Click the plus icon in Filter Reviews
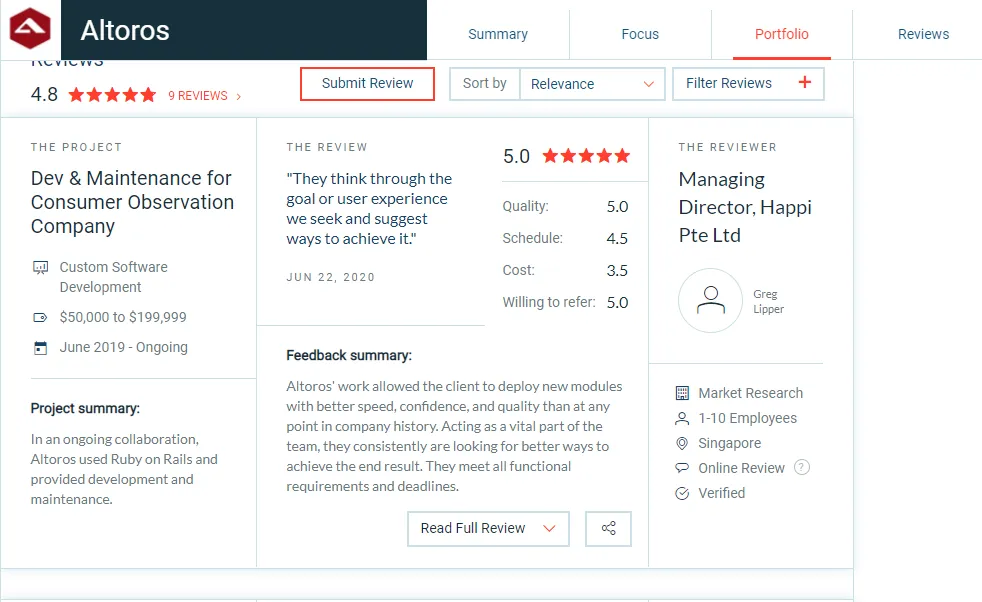The height and width of the screenshot is (602, 982). (805, 82)
